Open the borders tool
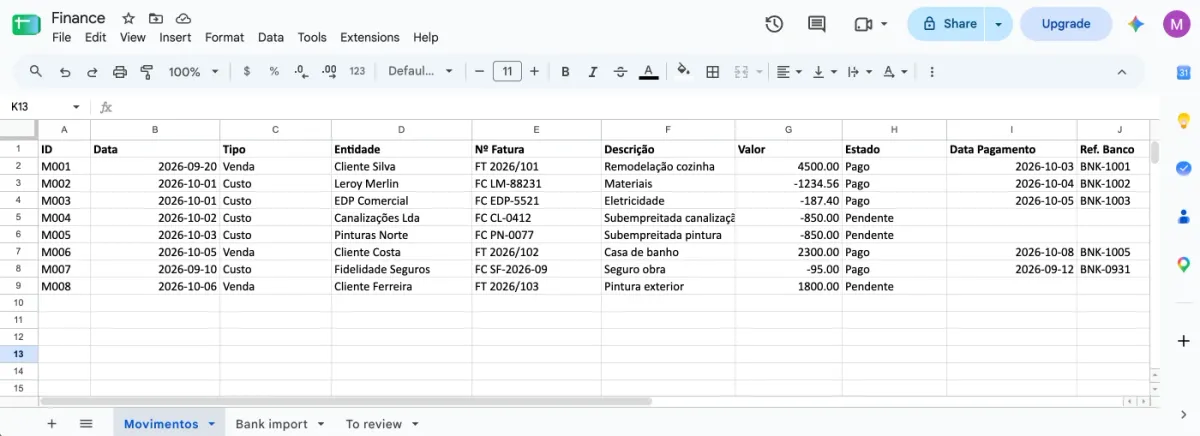Viewport: 1200px width, 436px height. [x=713, y=72]
